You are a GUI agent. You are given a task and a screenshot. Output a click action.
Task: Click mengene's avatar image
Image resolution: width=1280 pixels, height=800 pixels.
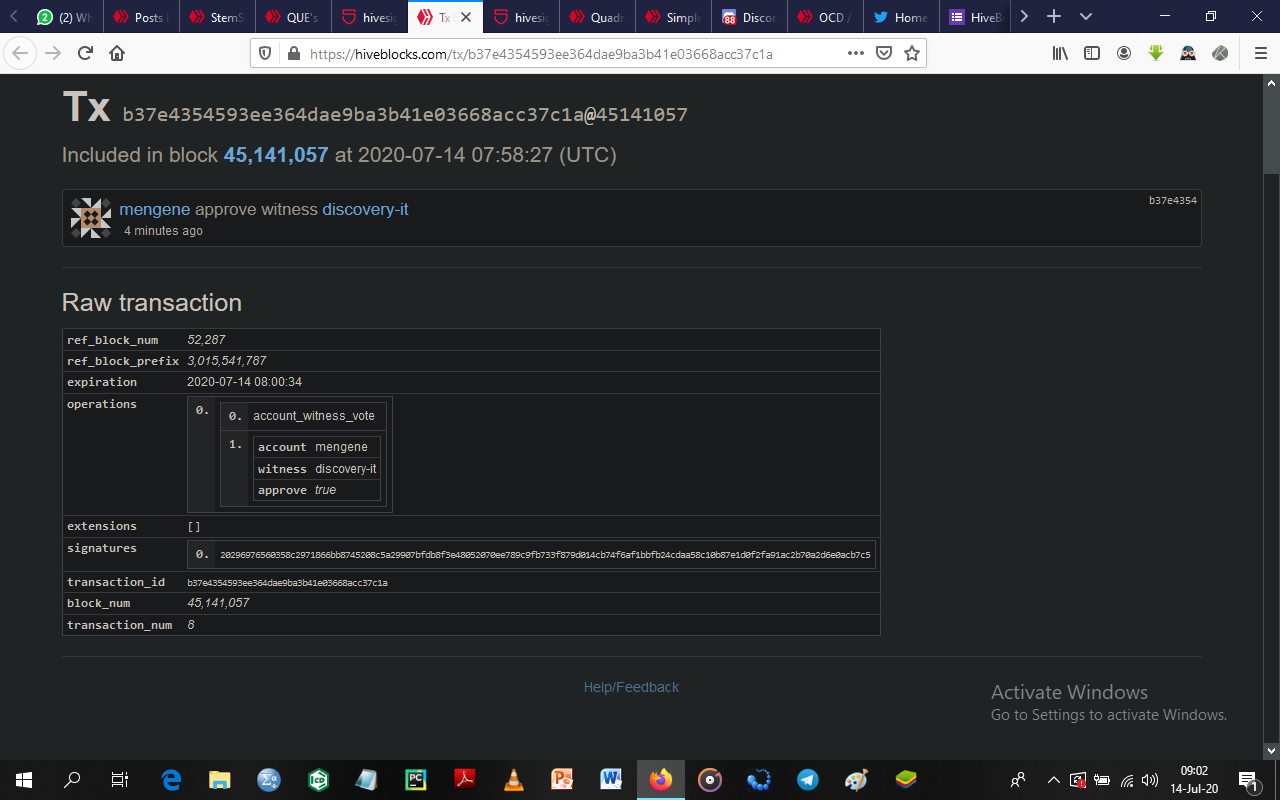click(91, 218)
